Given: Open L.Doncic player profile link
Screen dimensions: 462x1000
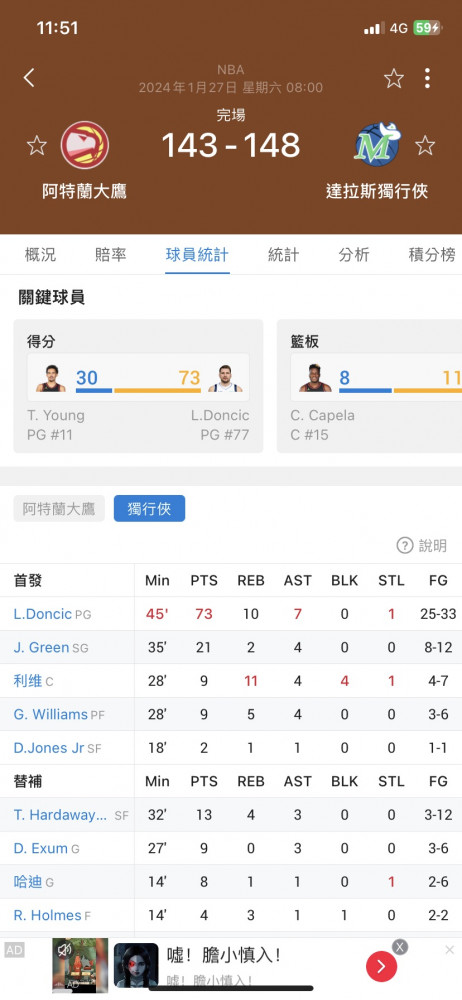Looking at the screenshot, I should 43,614.
